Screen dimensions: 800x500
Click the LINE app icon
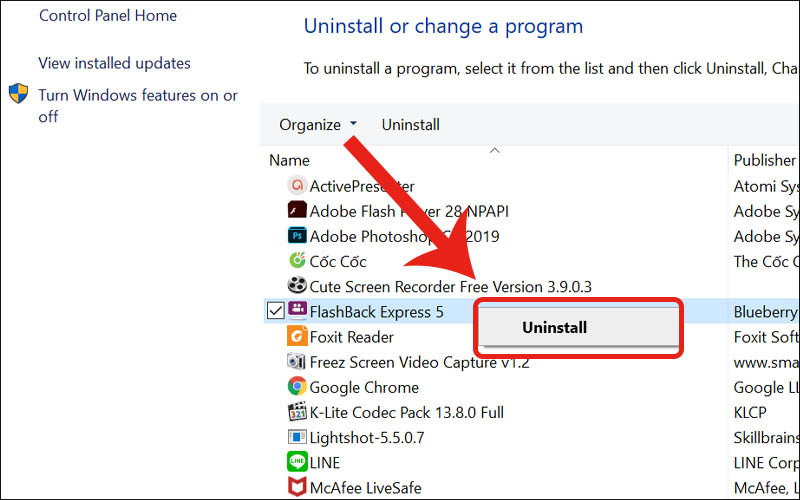point(296,462)
